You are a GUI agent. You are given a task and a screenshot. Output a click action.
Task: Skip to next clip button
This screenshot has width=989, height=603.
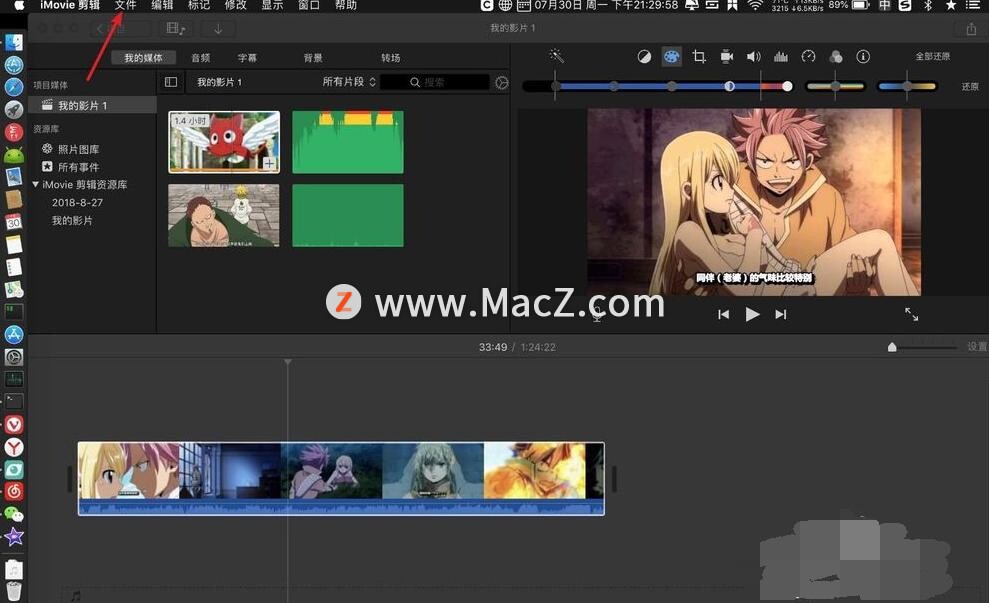[781, 314]
